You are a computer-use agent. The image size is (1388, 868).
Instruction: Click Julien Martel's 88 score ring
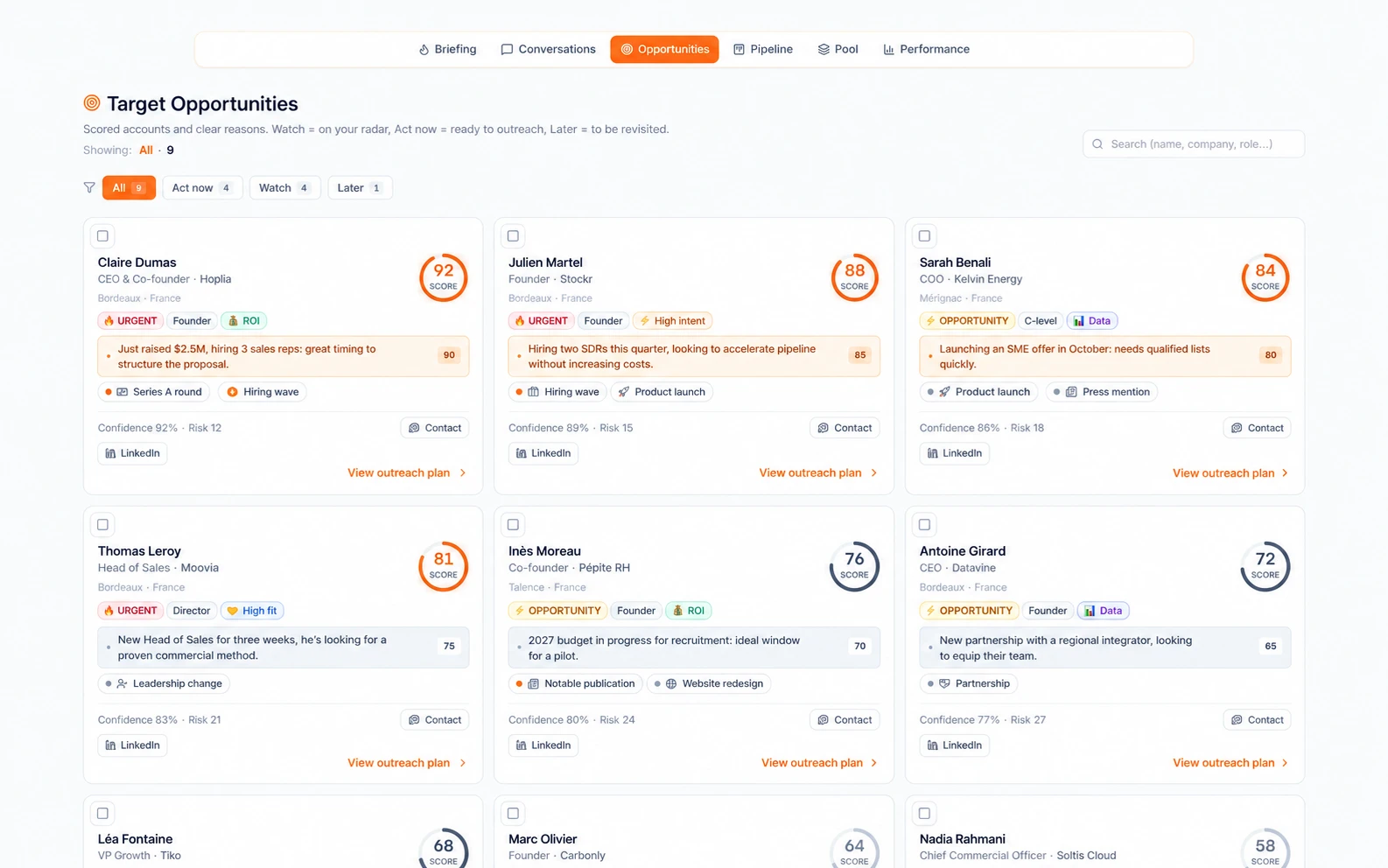tap(854, 277)
